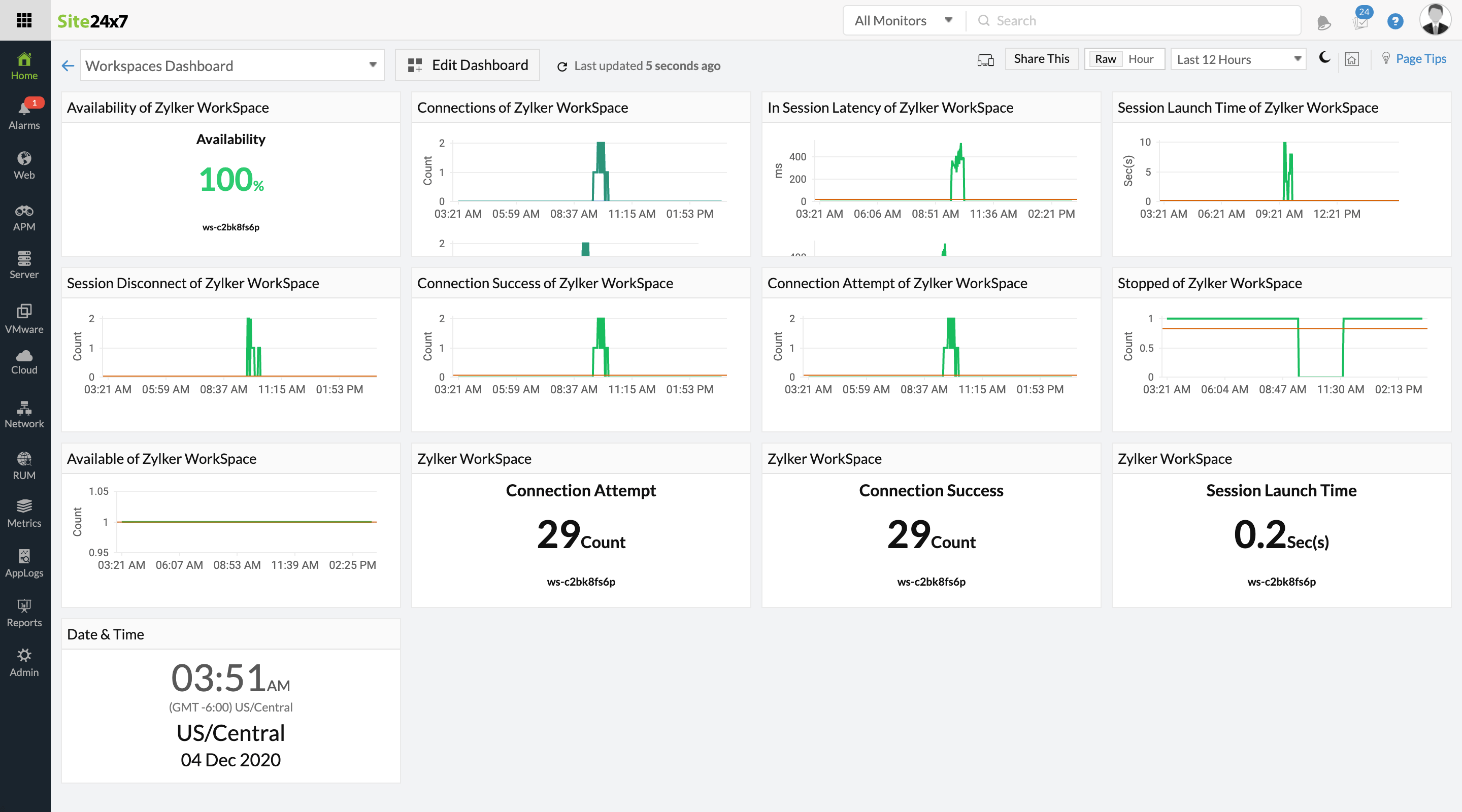Switch to the Web tab in sidebar
Screen dimensions: 1462x812
[x=24, y=164]
